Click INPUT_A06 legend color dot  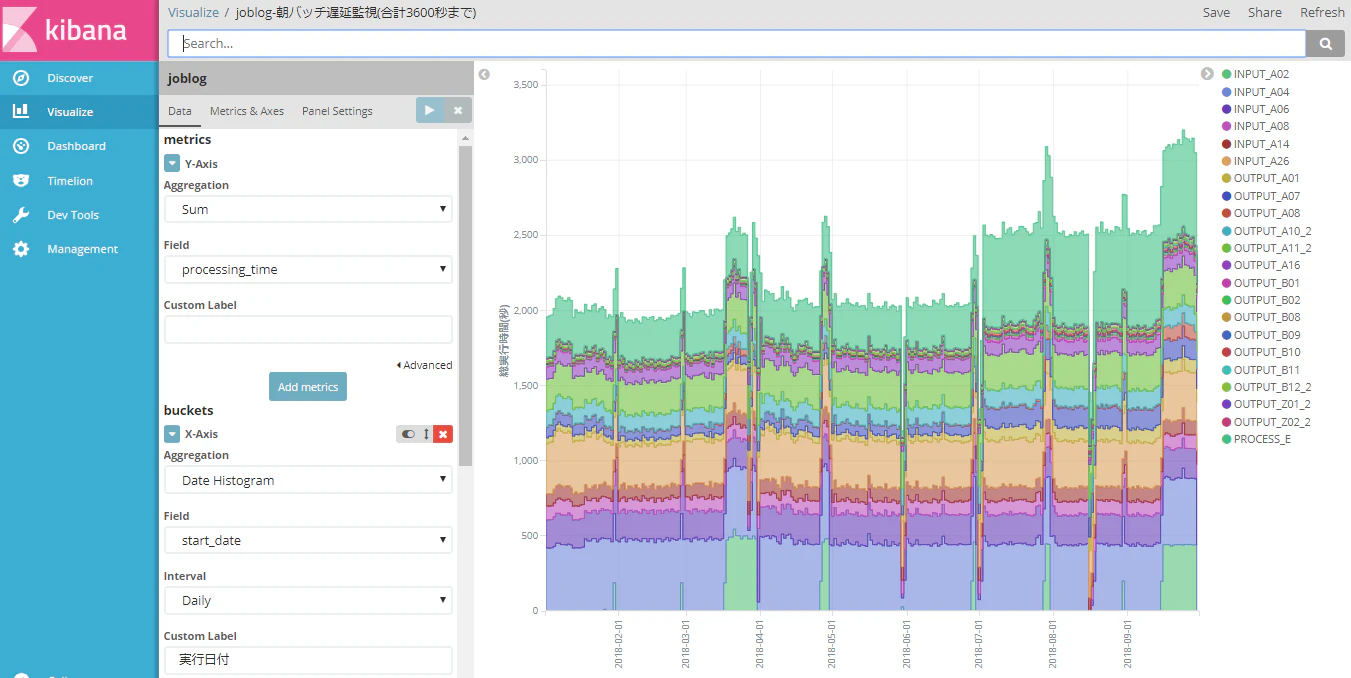1227,109
